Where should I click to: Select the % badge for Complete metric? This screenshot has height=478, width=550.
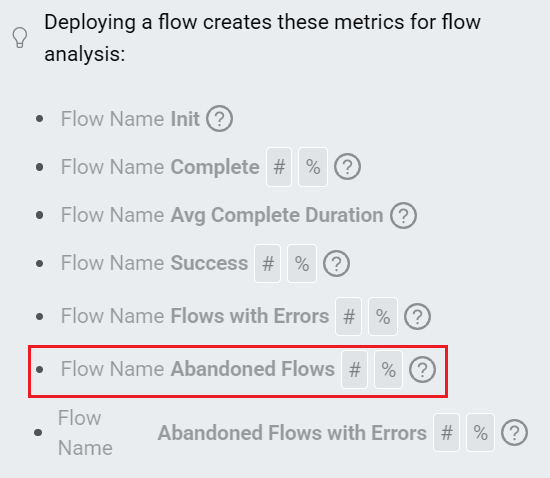313,167
